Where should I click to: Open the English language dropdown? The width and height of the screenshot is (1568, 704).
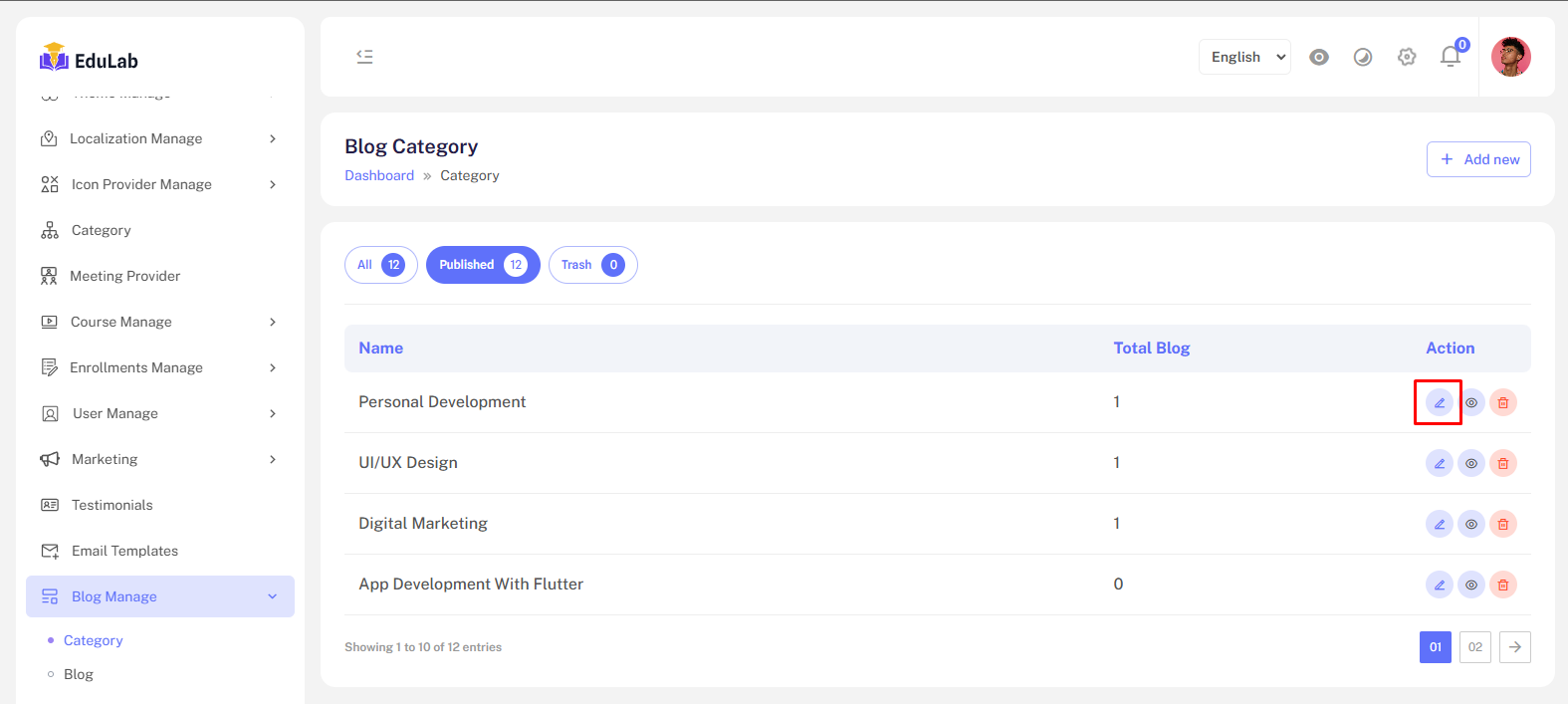pos(1244,57)
